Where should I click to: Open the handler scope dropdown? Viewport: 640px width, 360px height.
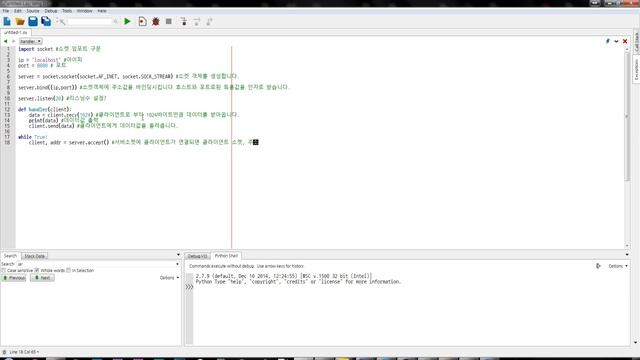31,41
